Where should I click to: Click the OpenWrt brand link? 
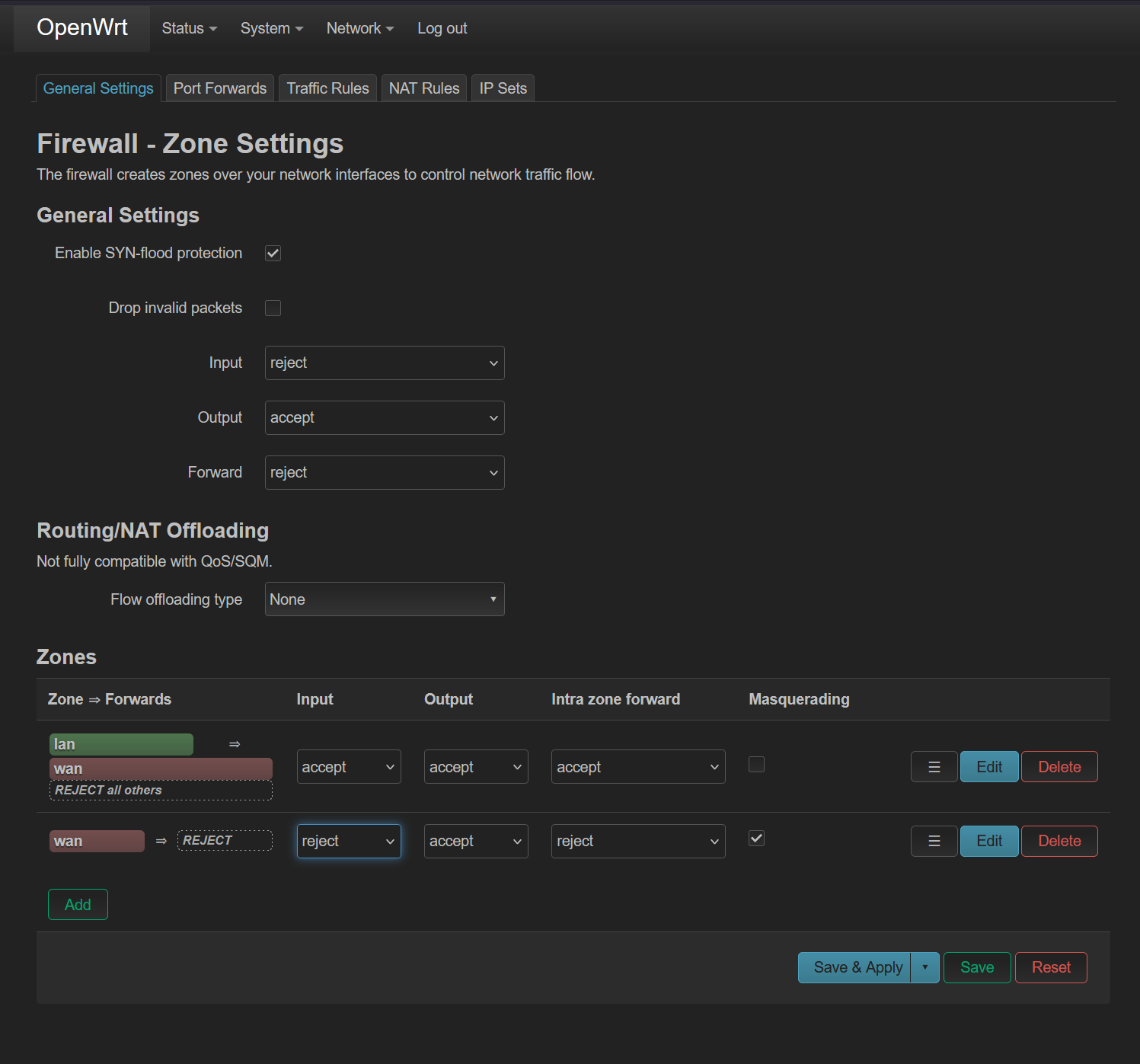pos(82,27)
